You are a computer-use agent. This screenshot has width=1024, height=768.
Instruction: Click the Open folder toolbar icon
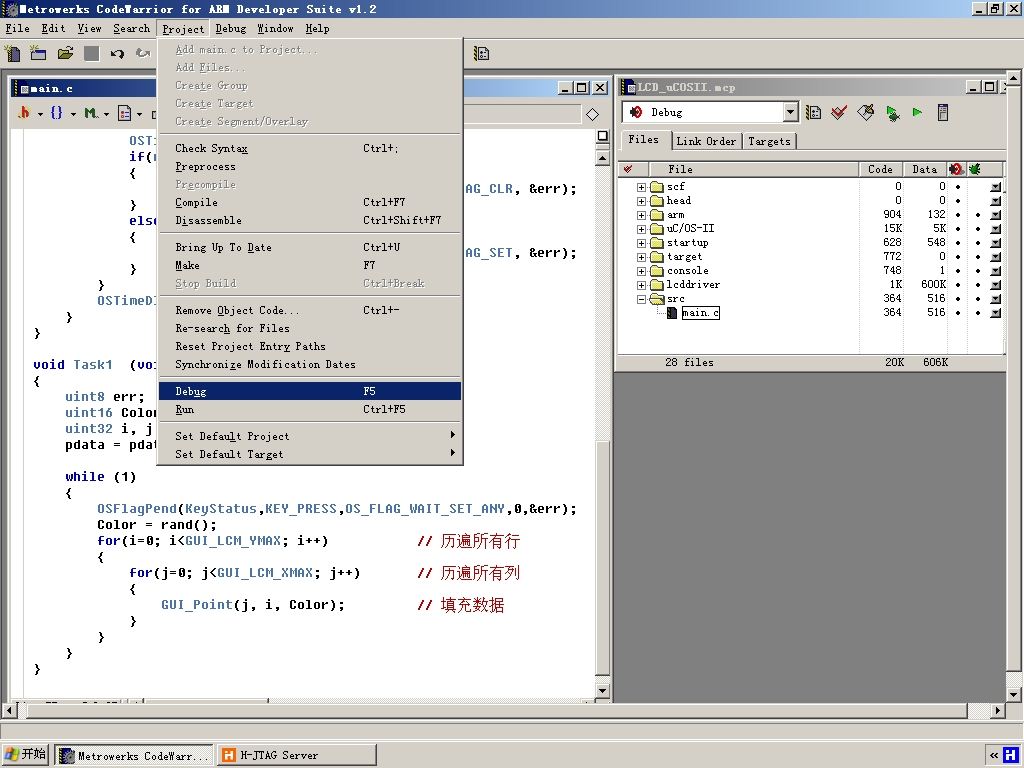(65, 53)
